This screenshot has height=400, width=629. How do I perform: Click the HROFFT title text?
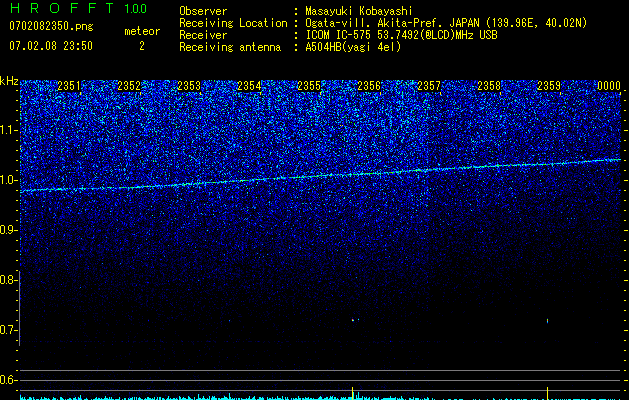pyautogui.click(x=62, y=8)
